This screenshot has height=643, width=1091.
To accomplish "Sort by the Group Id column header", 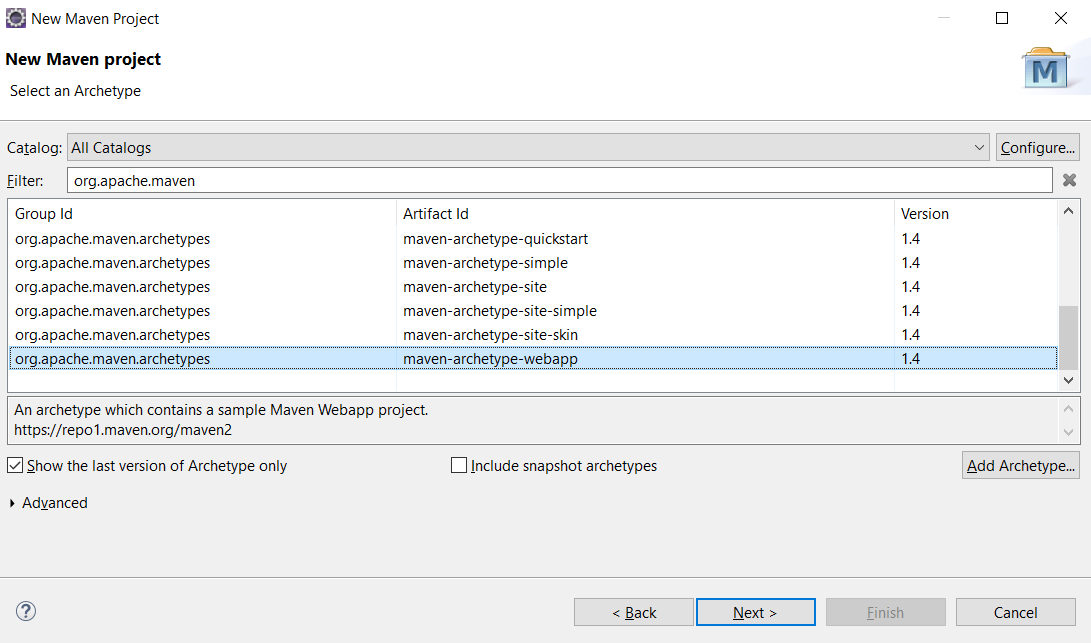I will [x=202, y=214].
